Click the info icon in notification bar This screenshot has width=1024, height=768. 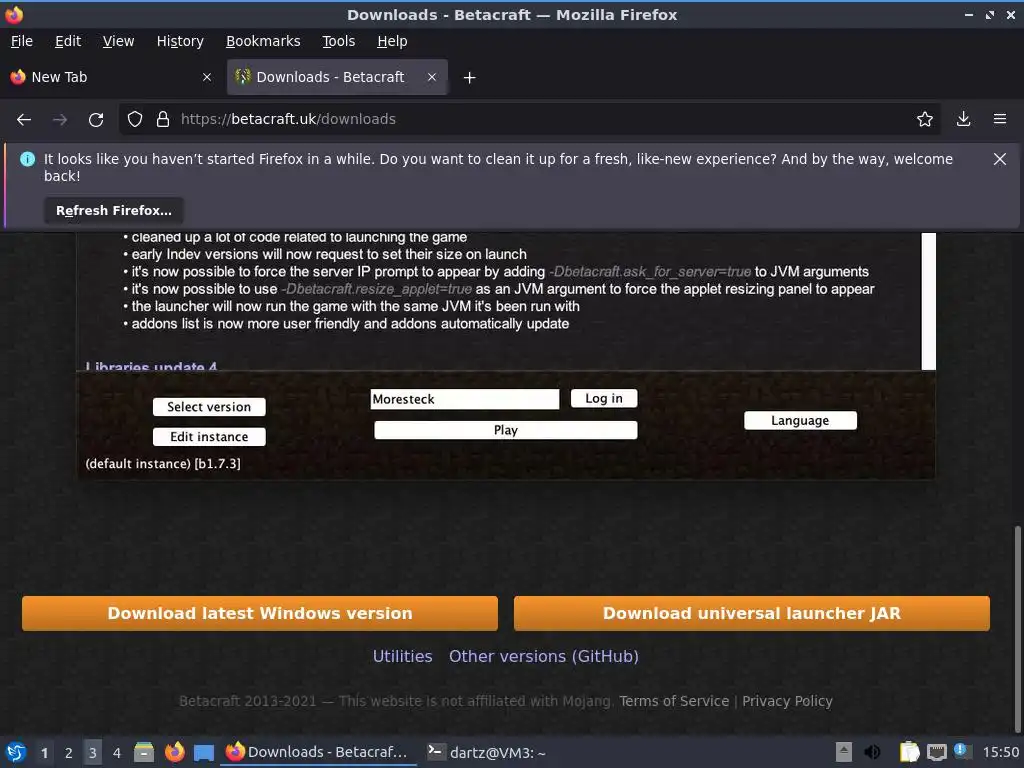click(x=27, y=159)
